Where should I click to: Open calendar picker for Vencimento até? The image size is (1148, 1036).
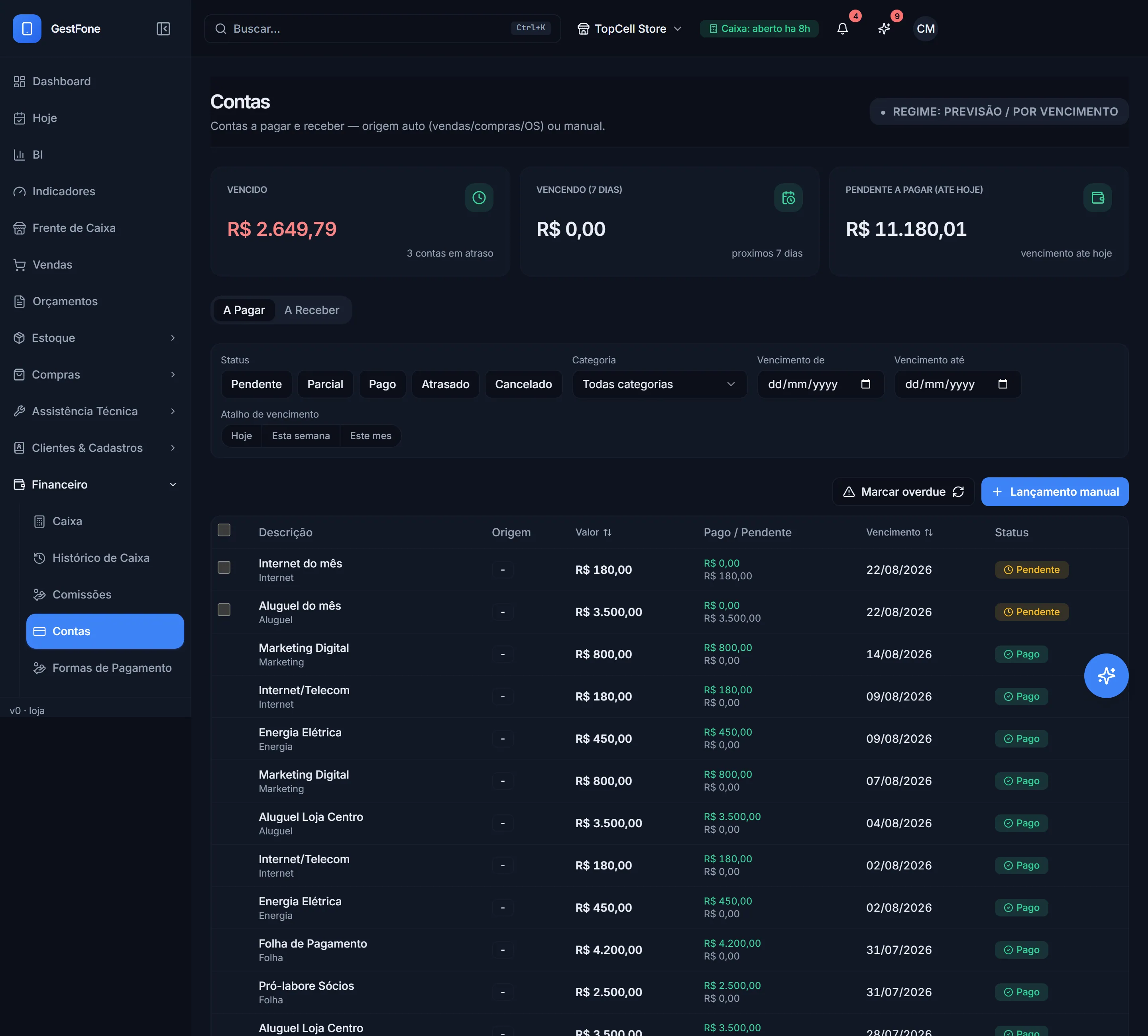[x=1003, y=384]
